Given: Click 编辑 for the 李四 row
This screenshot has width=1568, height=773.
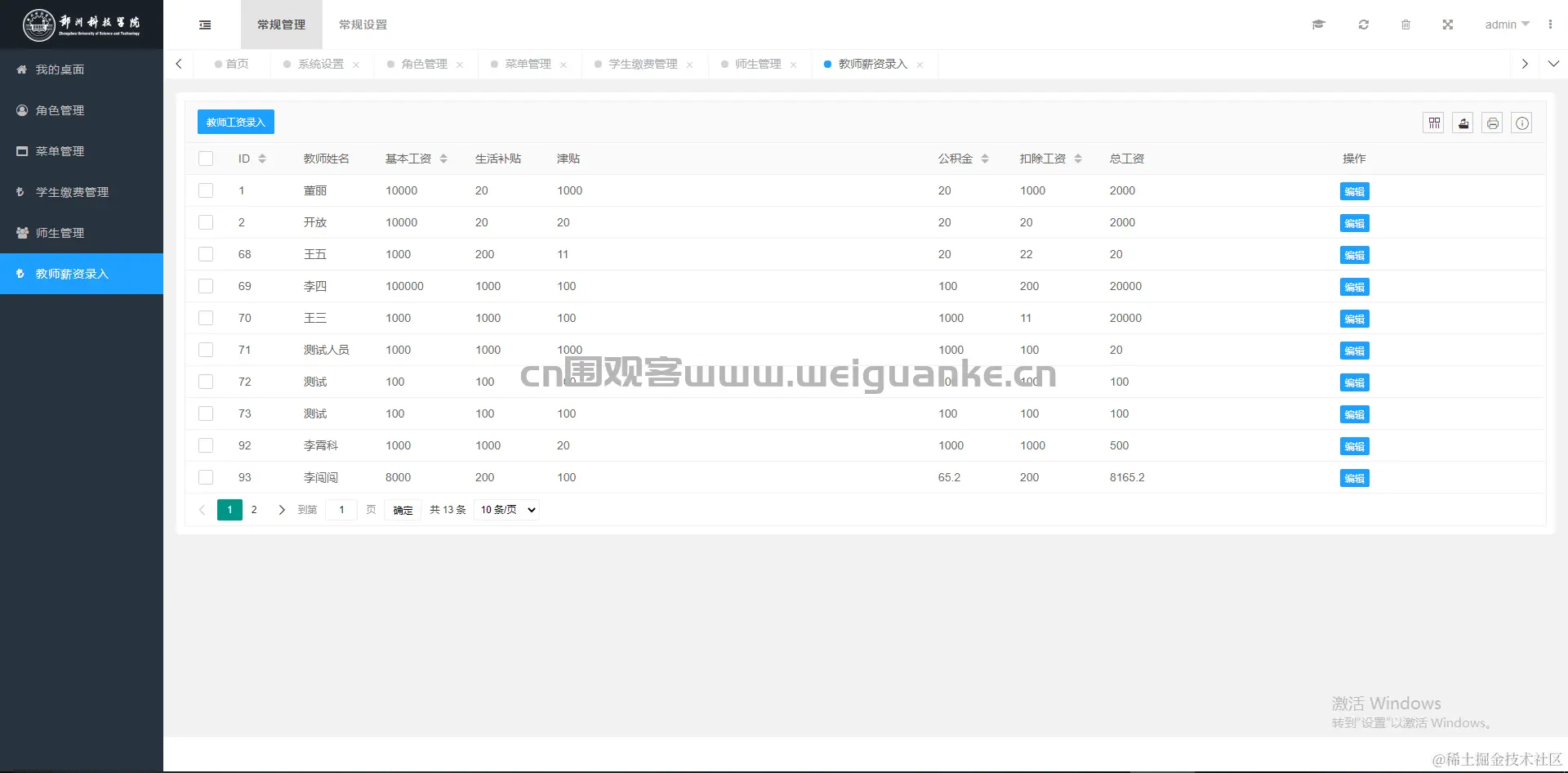Looking at the screenshot, I should point(1355,287).
